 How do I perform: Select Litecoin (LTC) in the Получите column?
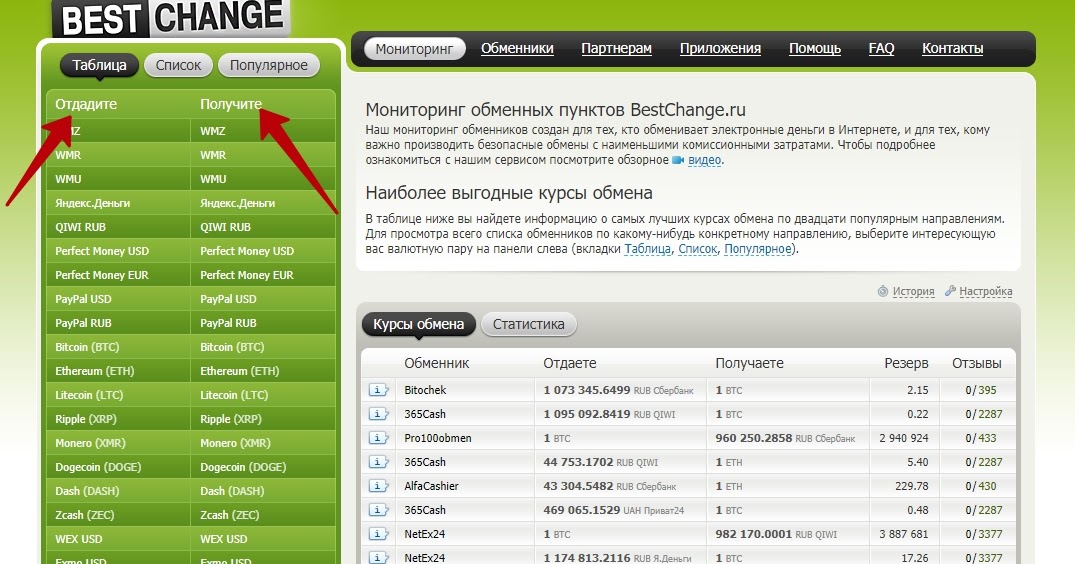click(x=263, y=395)
